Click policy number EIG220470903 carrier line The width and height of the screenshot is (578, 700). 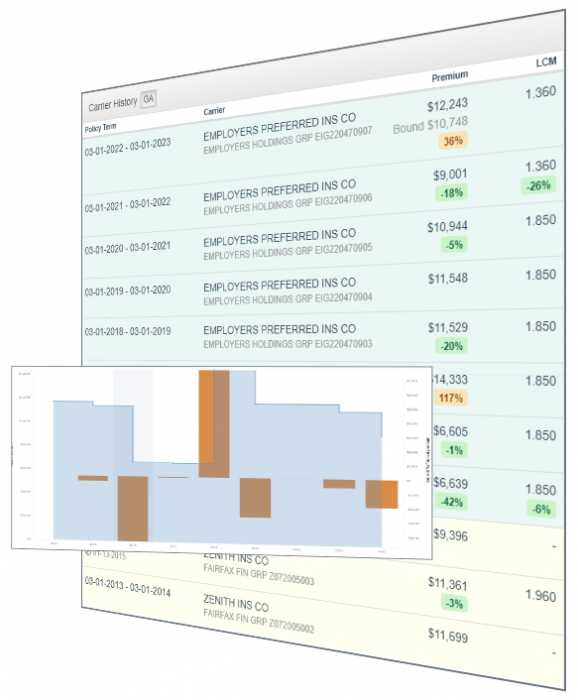point(287,344)
